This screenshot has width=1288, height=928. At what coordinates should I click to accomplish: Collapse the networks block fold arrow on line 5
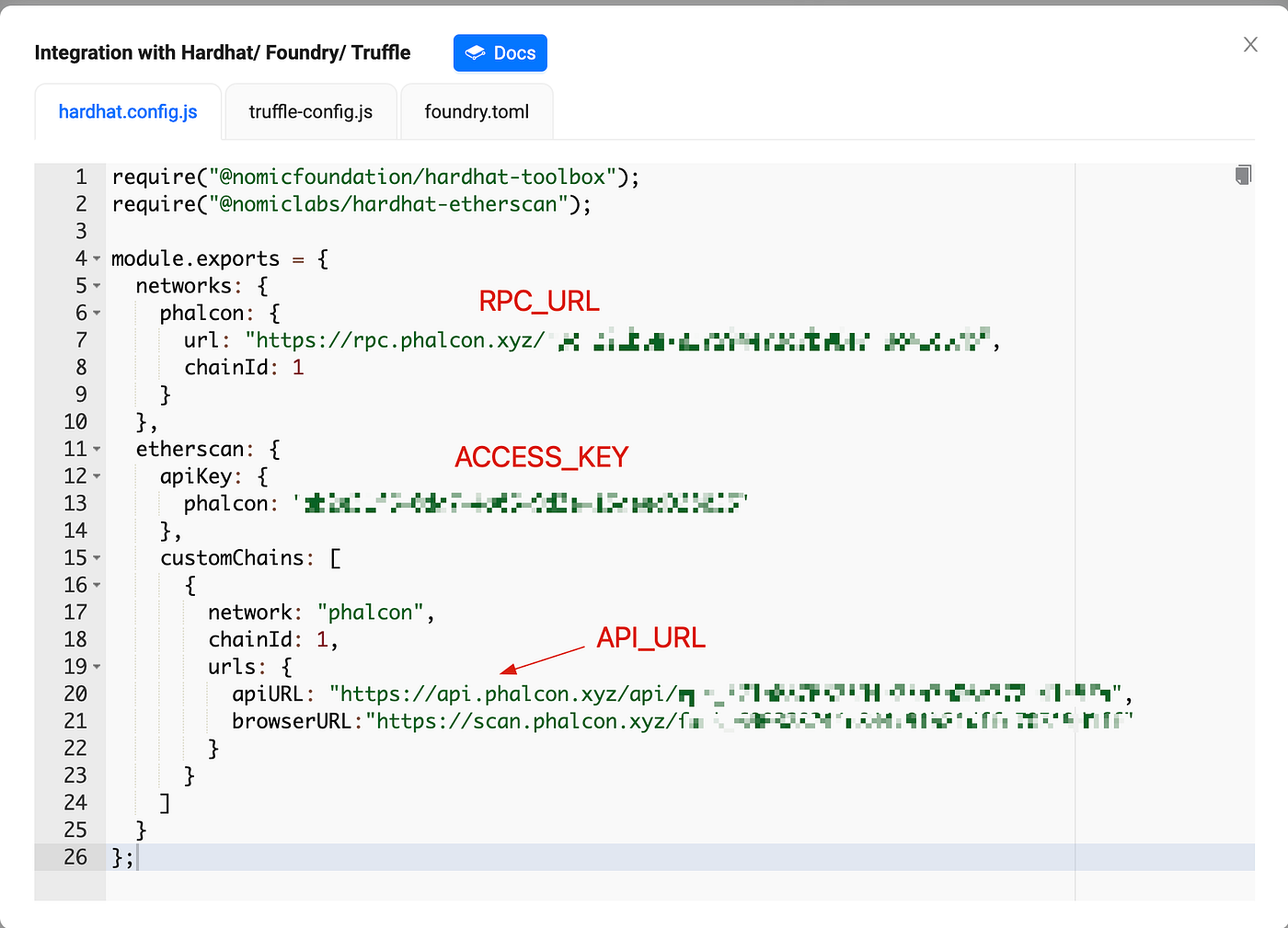pyautogui.click(x=97, y=287)
